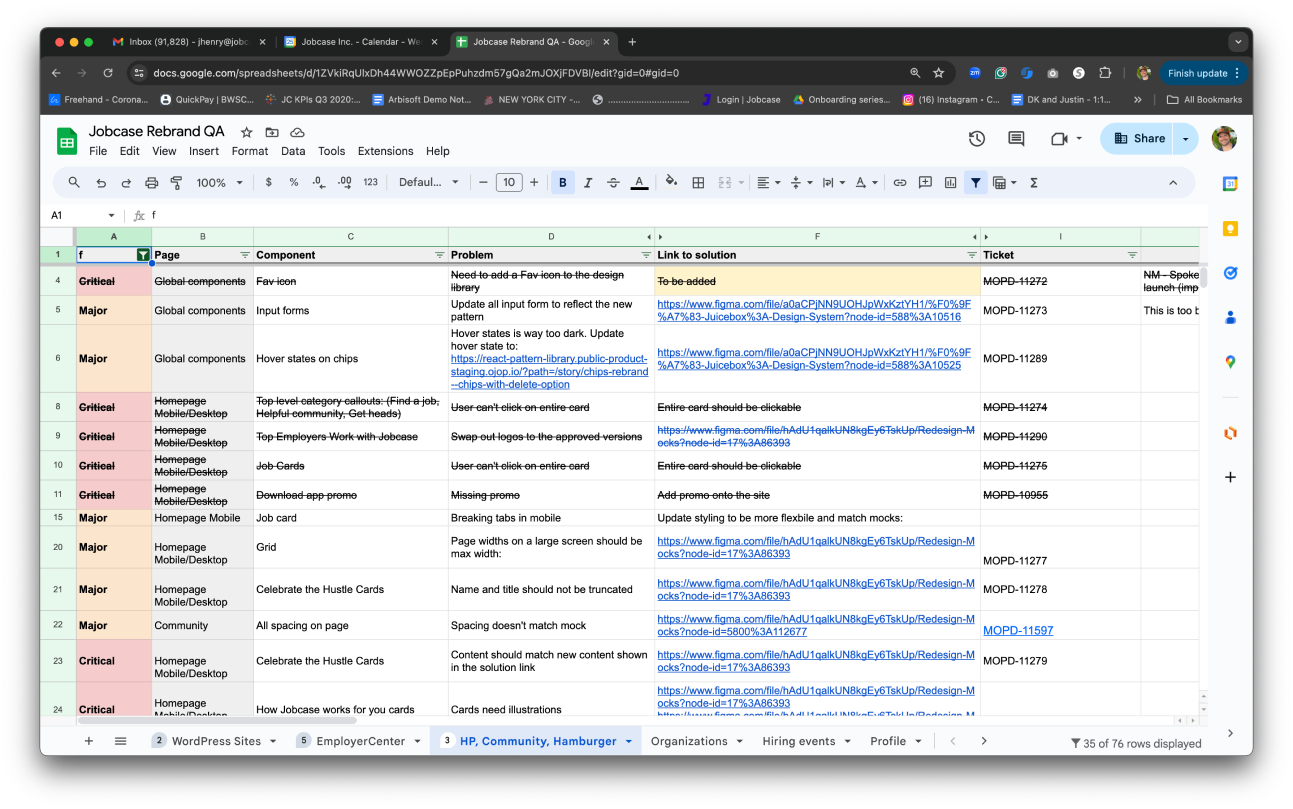The width and height of the screenshot is (1293, 809).
Task: Click the Insert link icon
Action: [900, 183]
